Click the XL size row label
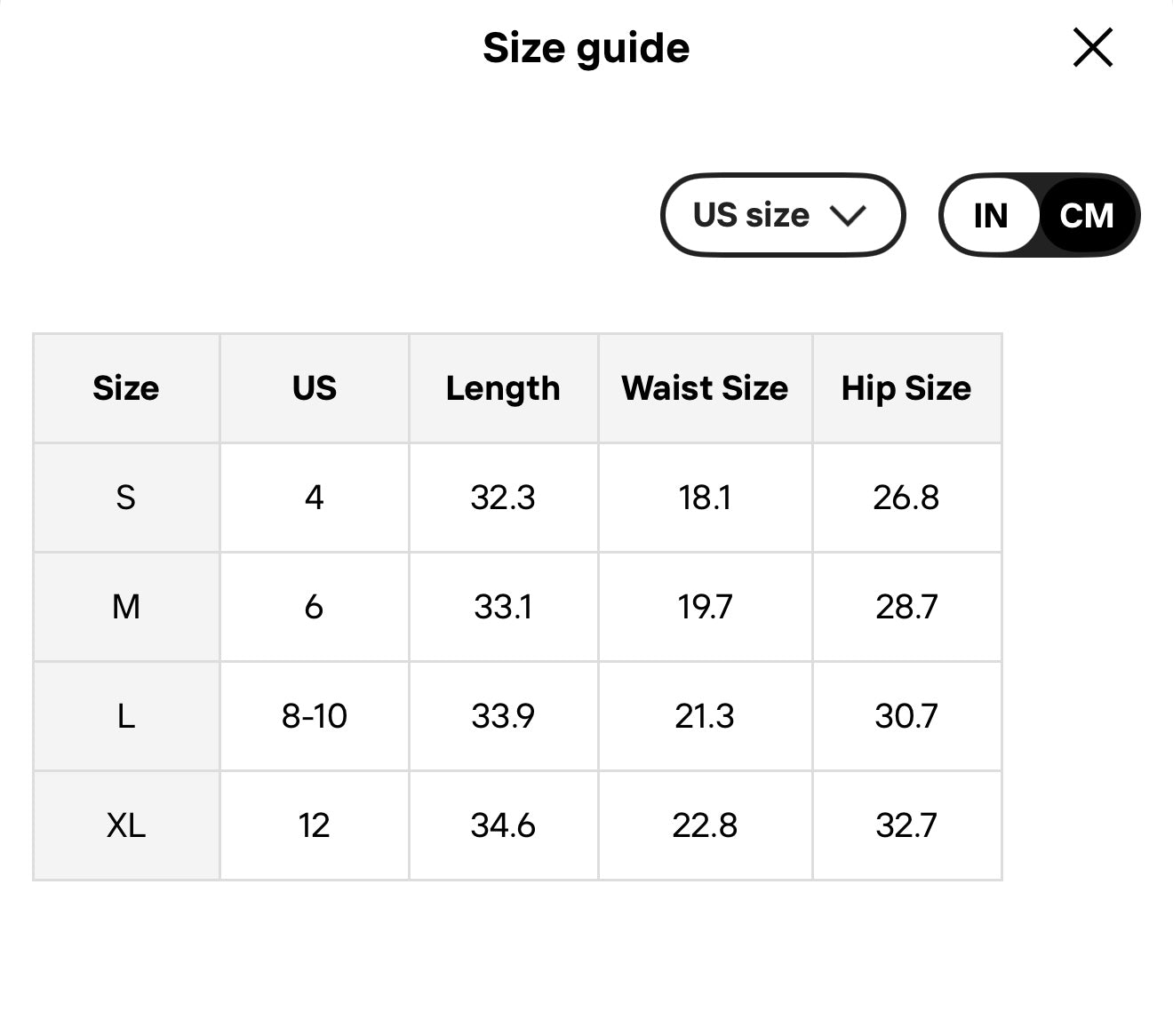 pos(126,825)
